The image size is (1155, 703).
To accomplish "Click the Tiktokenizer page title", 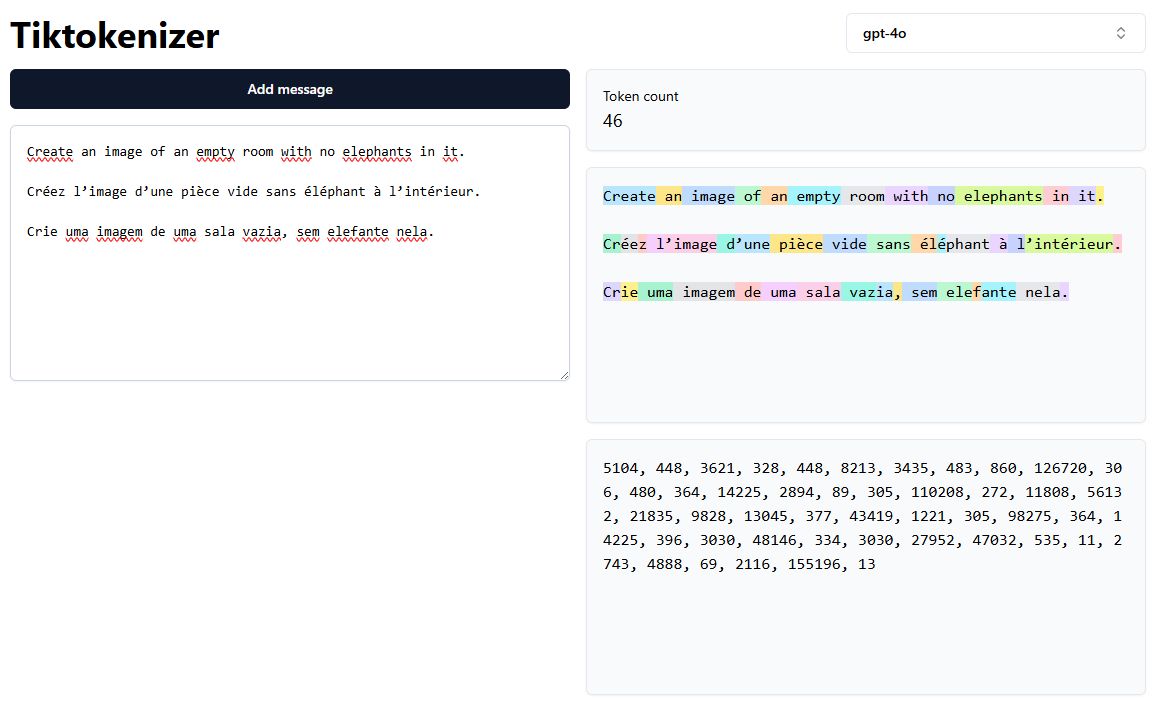I will [x=115, y=36].
